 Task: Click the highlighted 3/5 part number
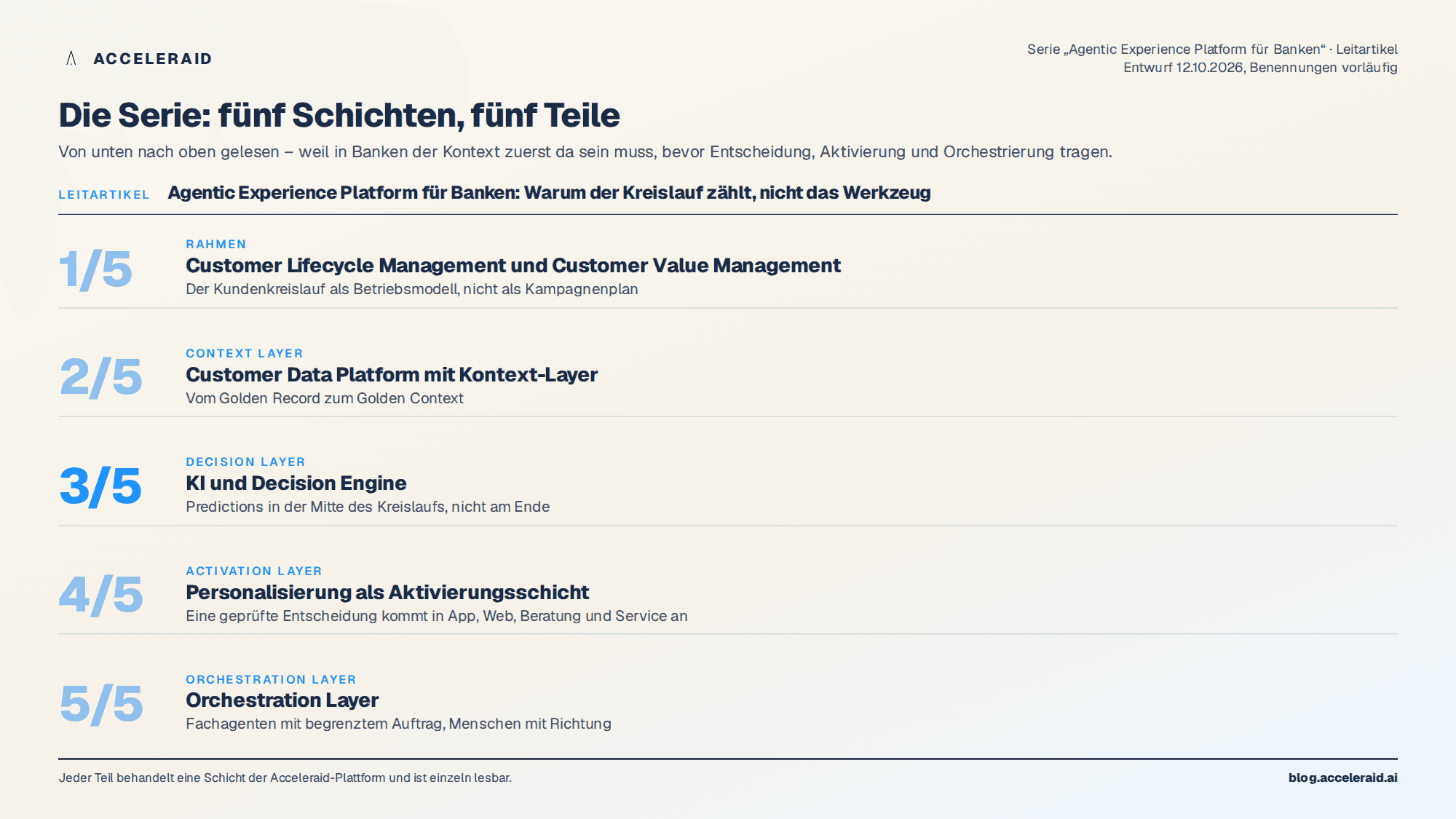[x=100, y=486]
